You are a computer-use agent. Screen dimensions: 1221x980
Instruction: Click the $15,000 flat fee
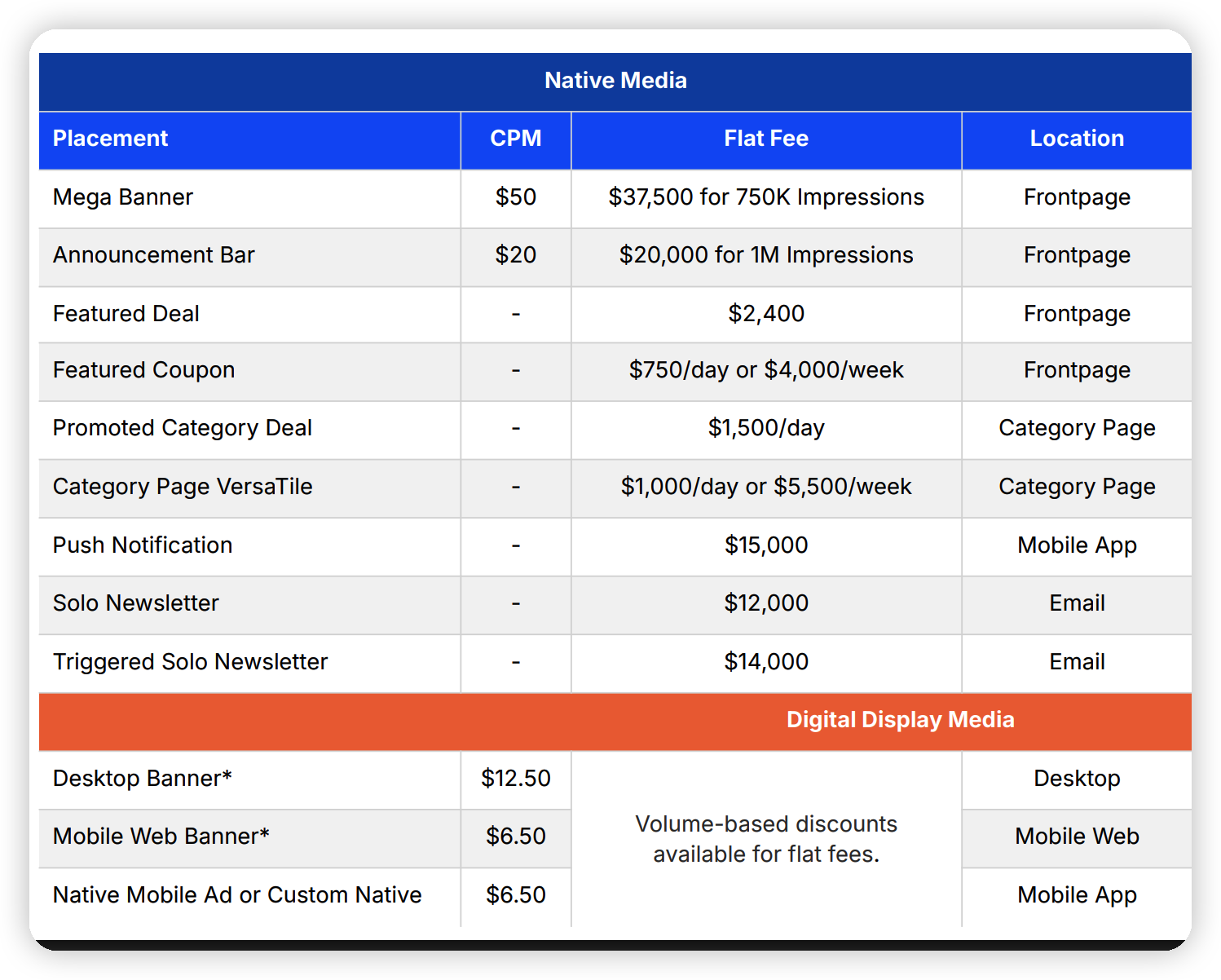pyautogui.click(x=766, y=545)
